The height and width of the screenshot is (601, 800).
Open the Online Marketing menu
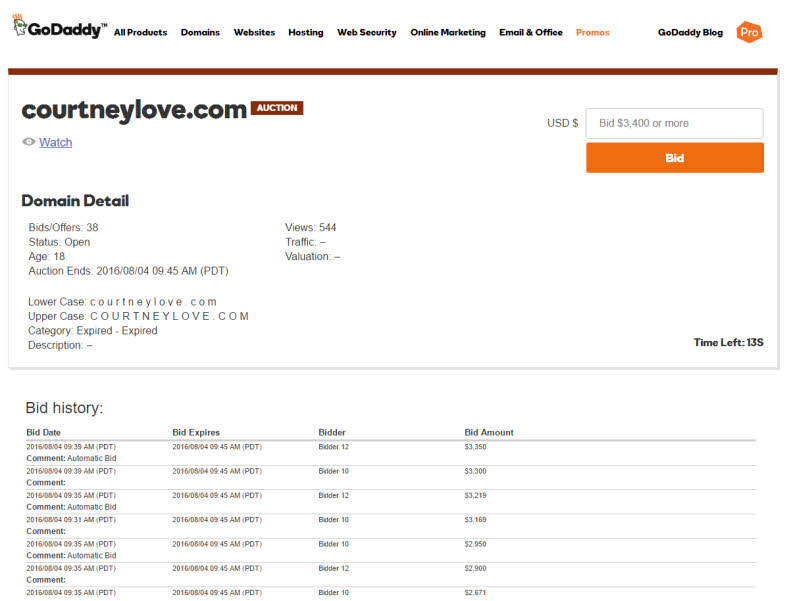[448, 32]
